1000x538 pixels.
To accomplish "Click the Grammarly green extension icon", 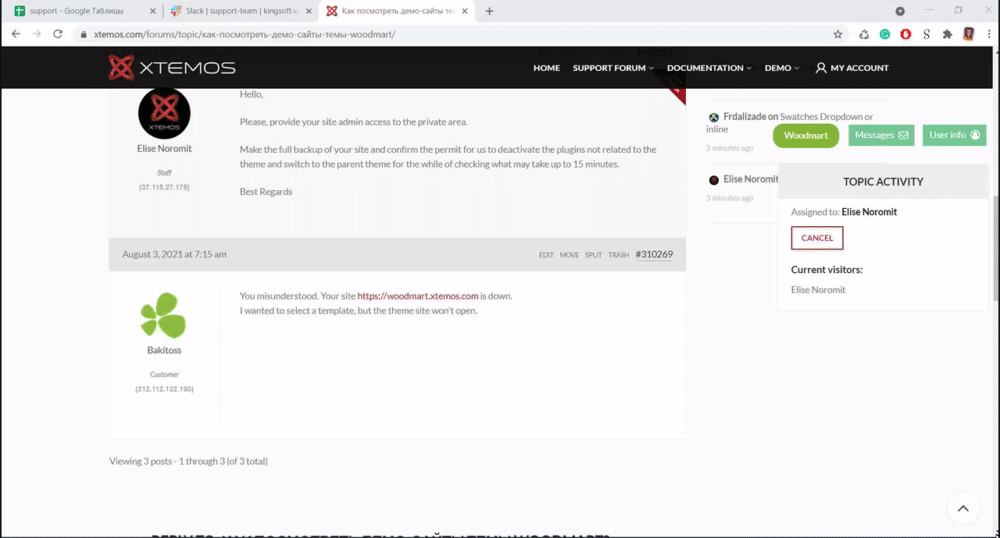I will pos(885,34).
